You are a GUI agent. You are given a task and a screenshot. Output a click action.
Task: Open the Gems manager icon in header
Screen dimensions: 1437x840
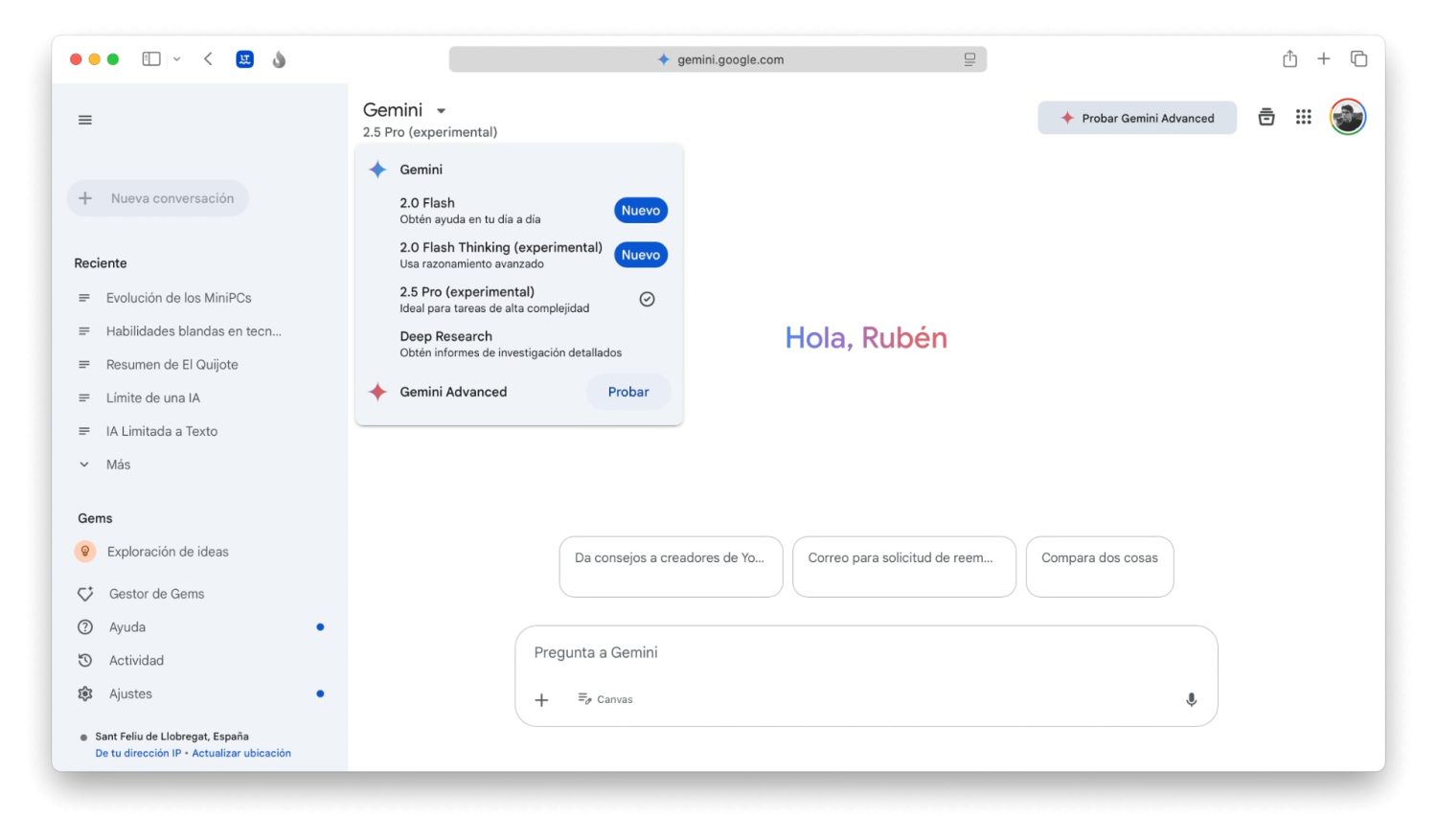[x=1266, y=117]
